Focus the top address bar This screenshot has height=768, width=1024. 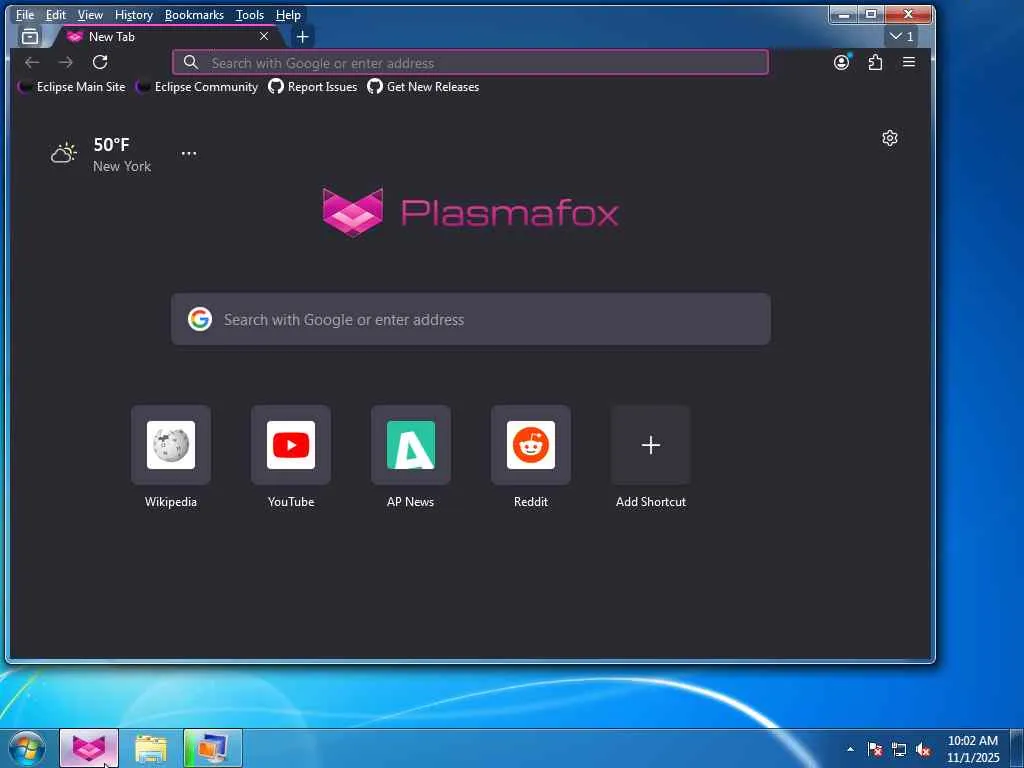tap(470, 63)
